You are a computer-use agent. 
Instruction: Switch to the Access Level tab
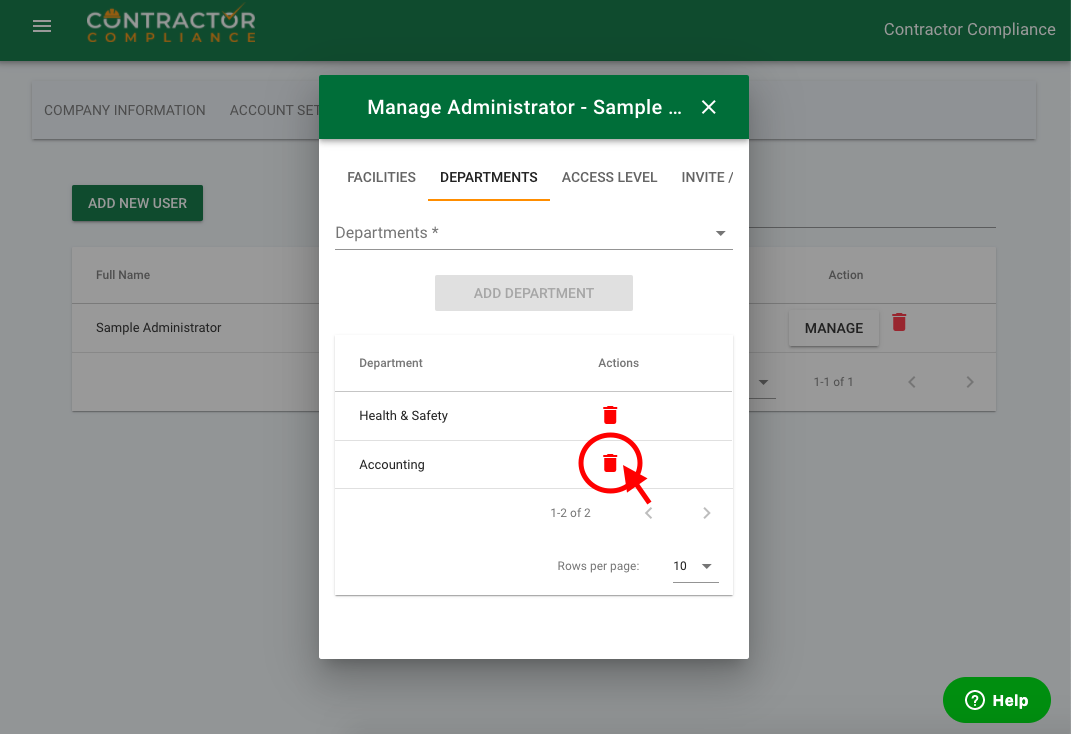click(x=609, y=177)
